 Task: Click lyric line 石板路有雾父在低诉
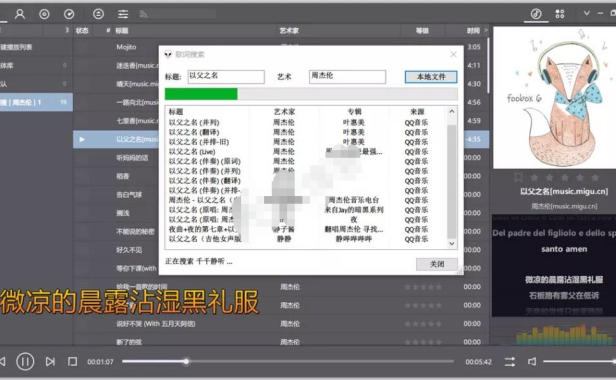click(x=564, y=296)
